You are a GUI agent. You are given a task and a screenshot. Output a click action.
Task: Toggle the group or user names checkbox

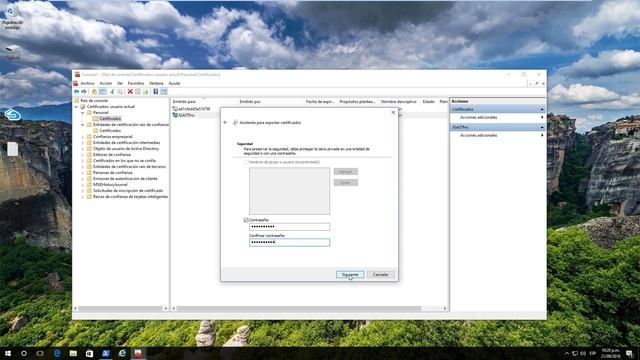(246, 162)
